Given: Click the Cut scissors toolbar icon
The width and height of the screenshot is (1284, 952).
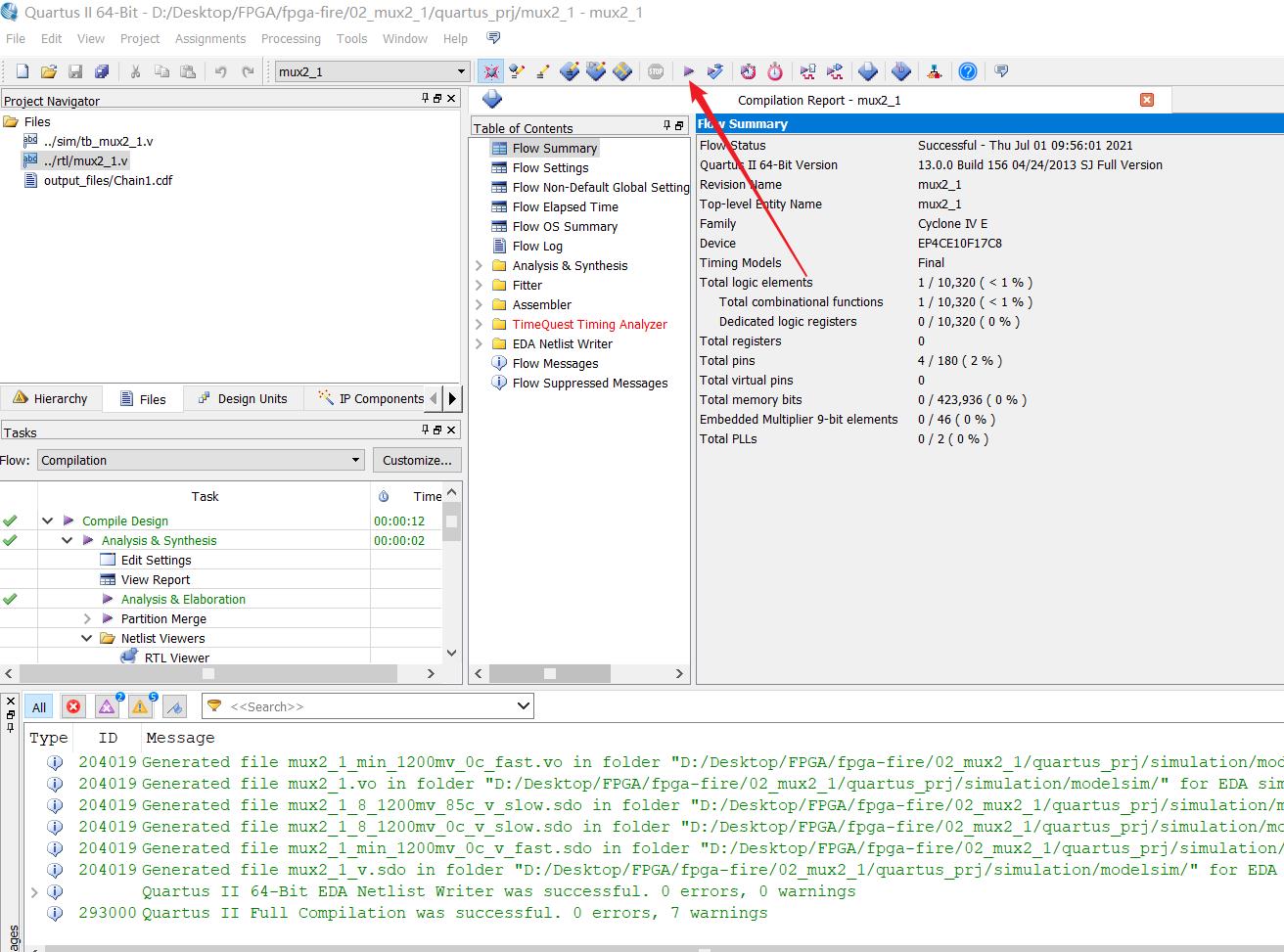Looking at the screenshot, I should pos(135,71).
